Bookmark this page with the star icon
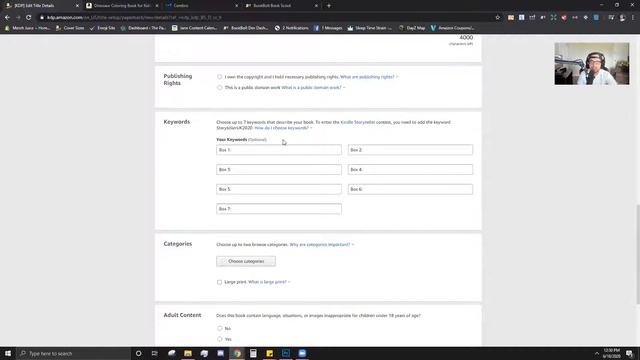This screenshot has height=360, width=640. (498, 18)
